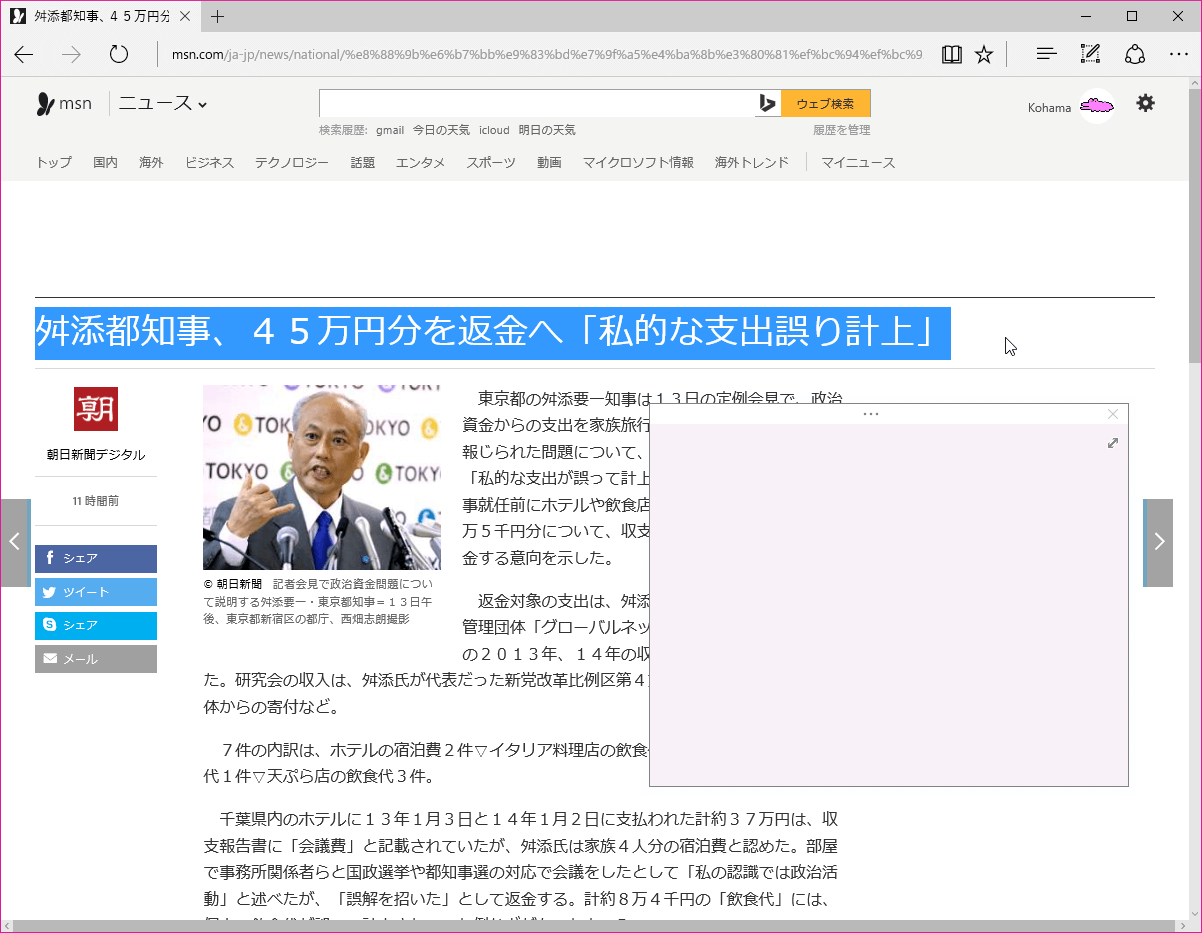The image size is (1202, 933).
Task: Go to the ビジネス section
Action: (x=209, y=162)
